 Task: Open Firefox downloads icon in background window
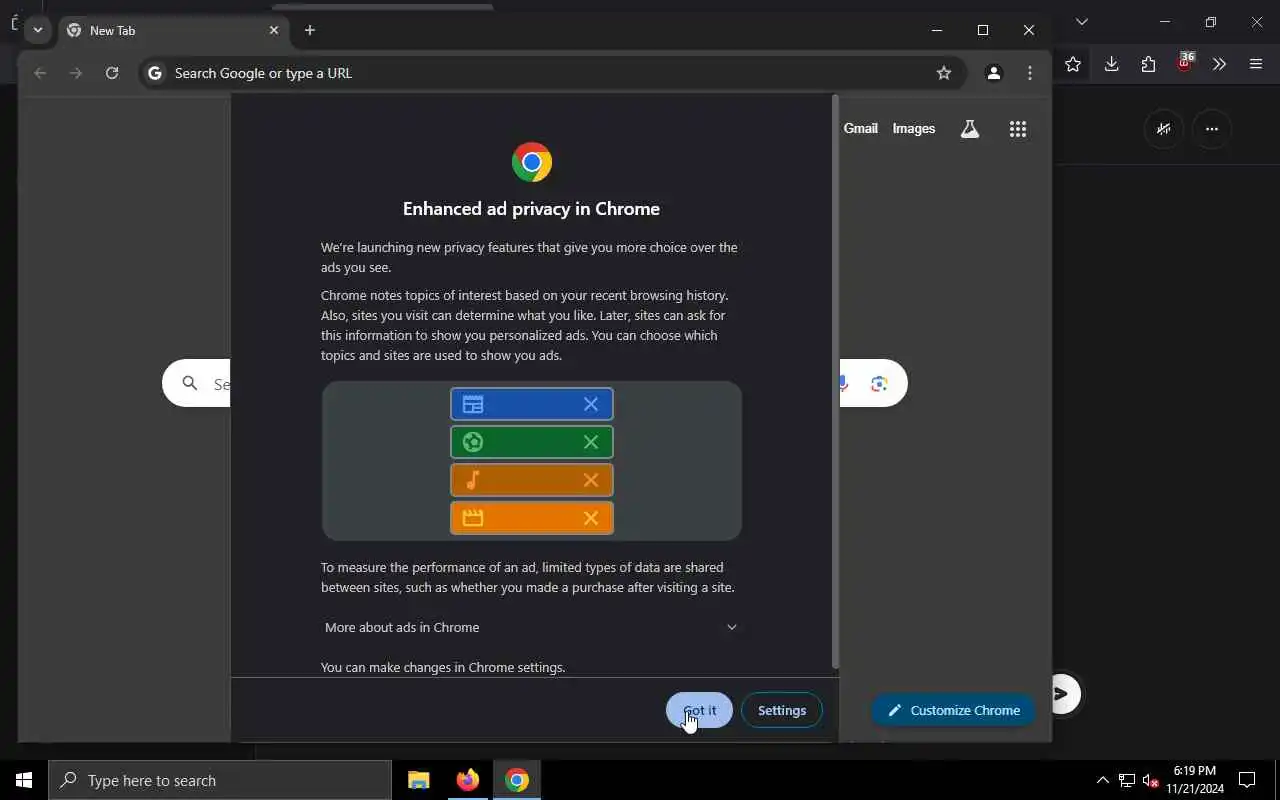pos(1111,64)
